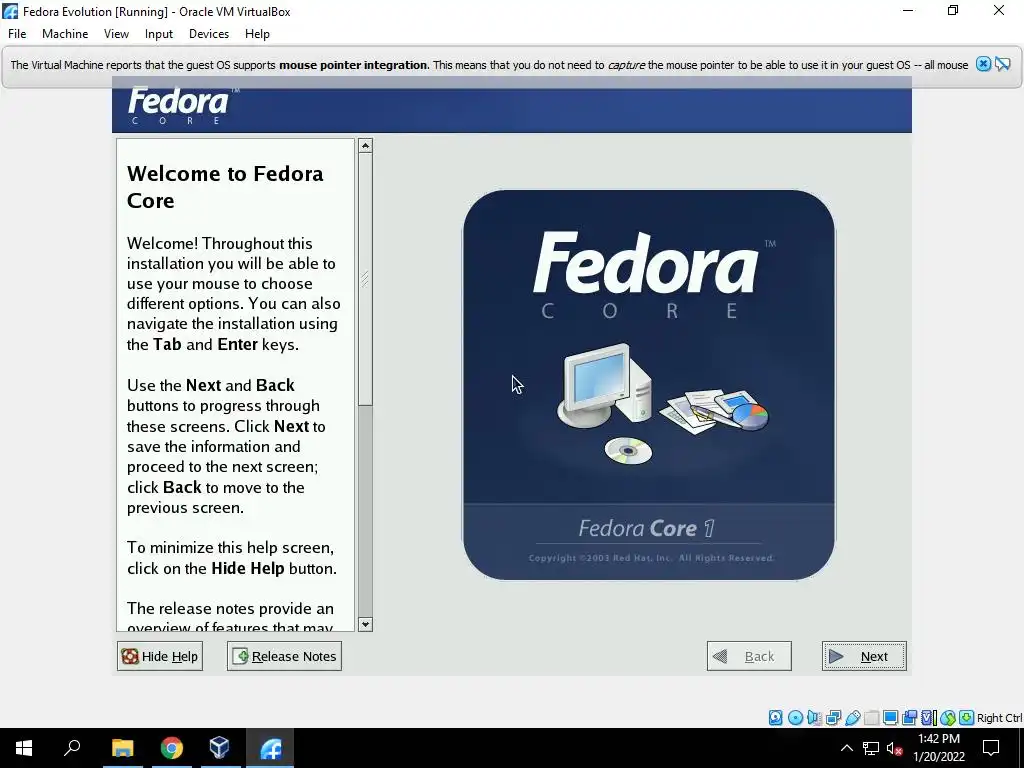Open the File menu
The image size is (1024, 768).
(17, 34)
